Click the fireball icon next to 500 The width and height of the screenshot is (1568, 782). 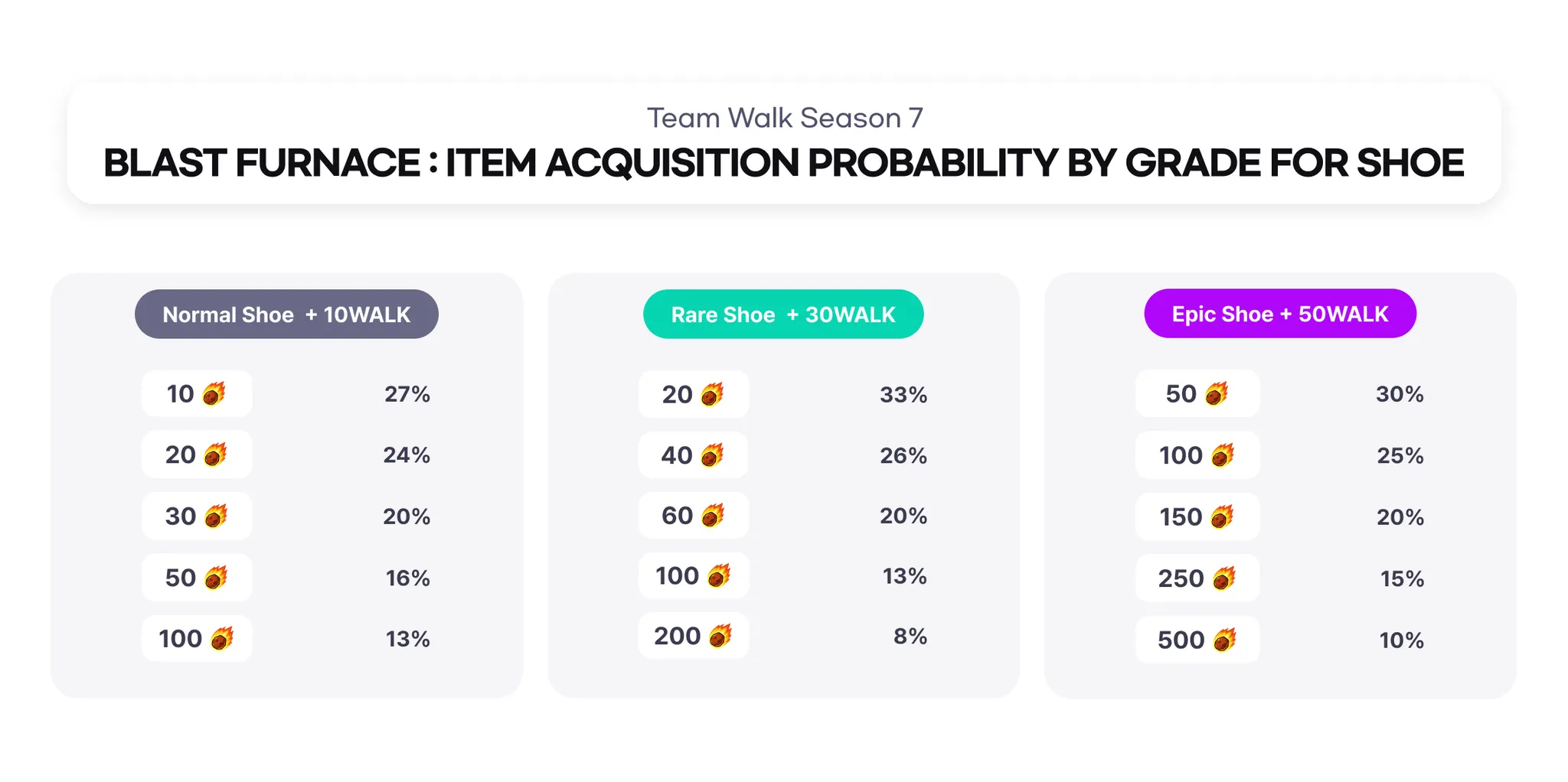pos(1225,640)
